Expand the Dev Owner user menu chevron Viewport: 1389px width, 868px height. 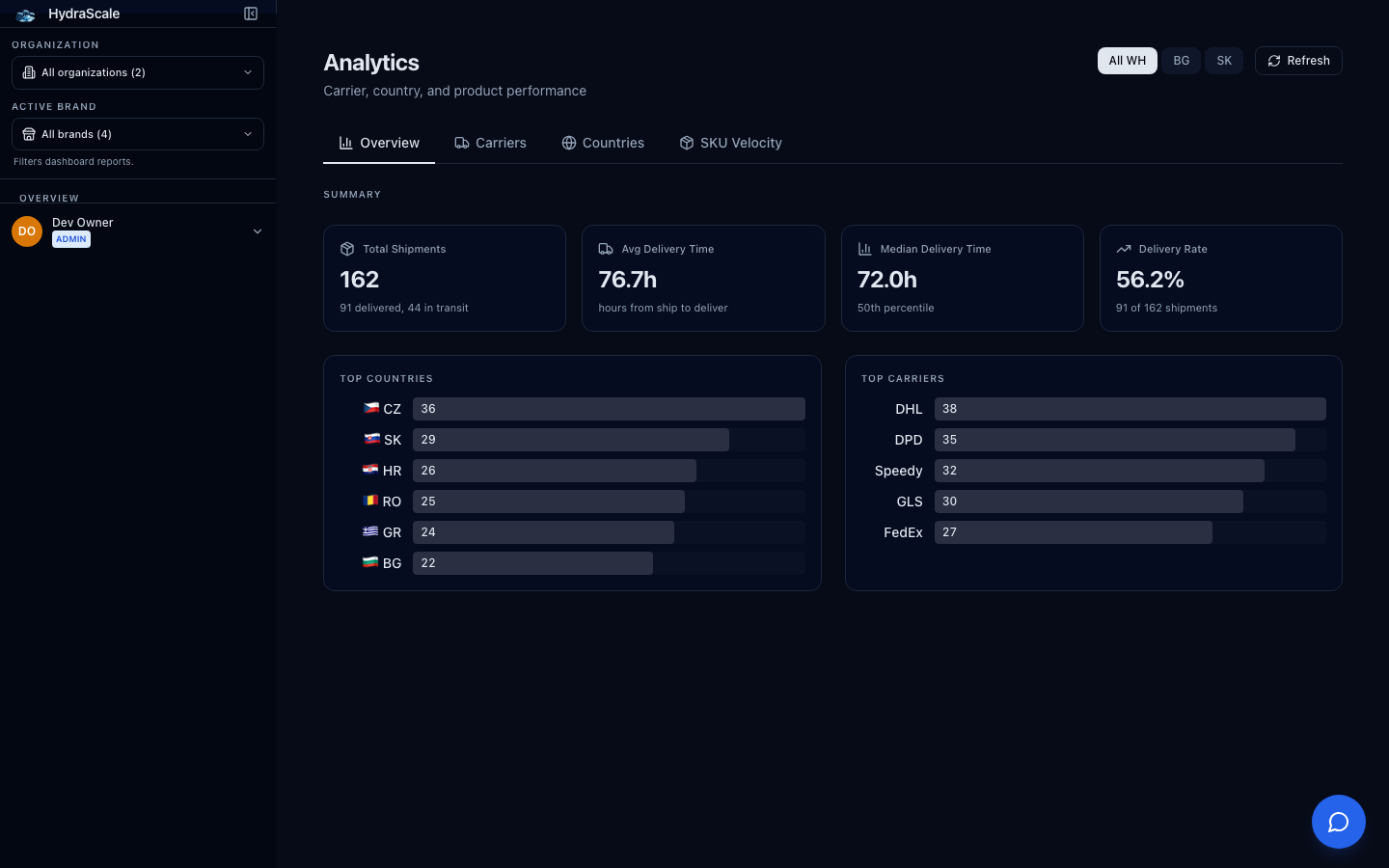pyautogui.click(x=258, y=231)
